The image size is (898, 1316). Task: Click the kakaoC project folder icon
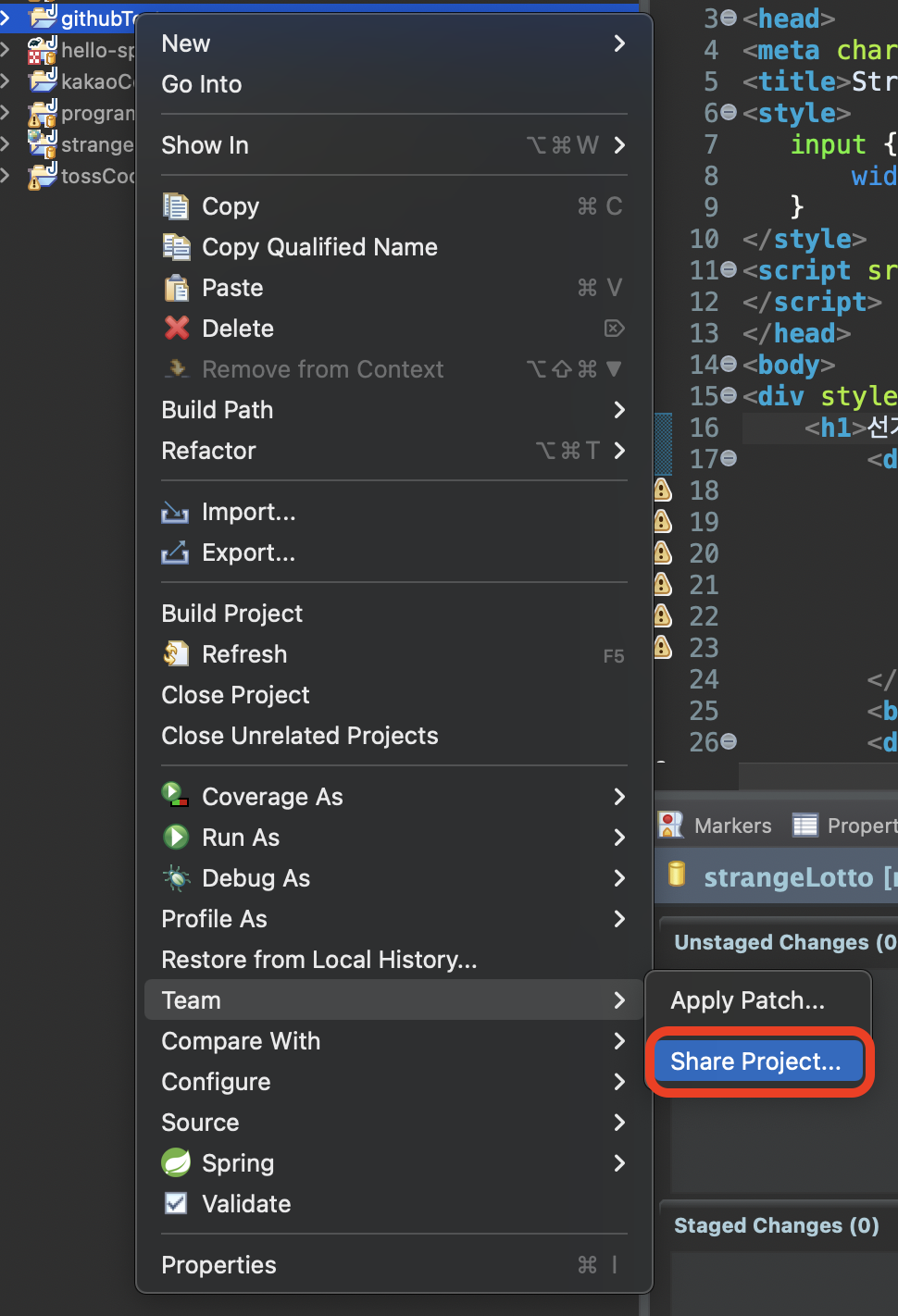pyautogui.click(x=43, y=81)
